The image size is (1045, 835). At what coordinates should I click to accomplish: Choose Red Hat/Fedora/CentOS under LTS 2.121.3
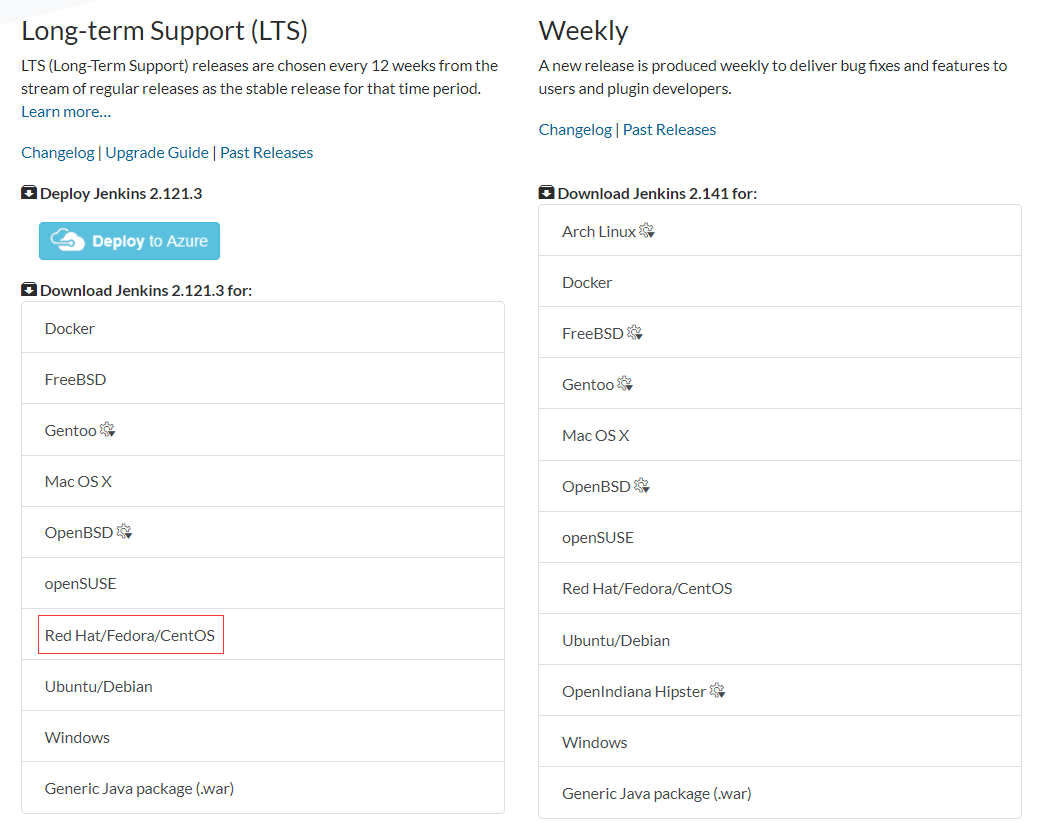tap(263, 634)
